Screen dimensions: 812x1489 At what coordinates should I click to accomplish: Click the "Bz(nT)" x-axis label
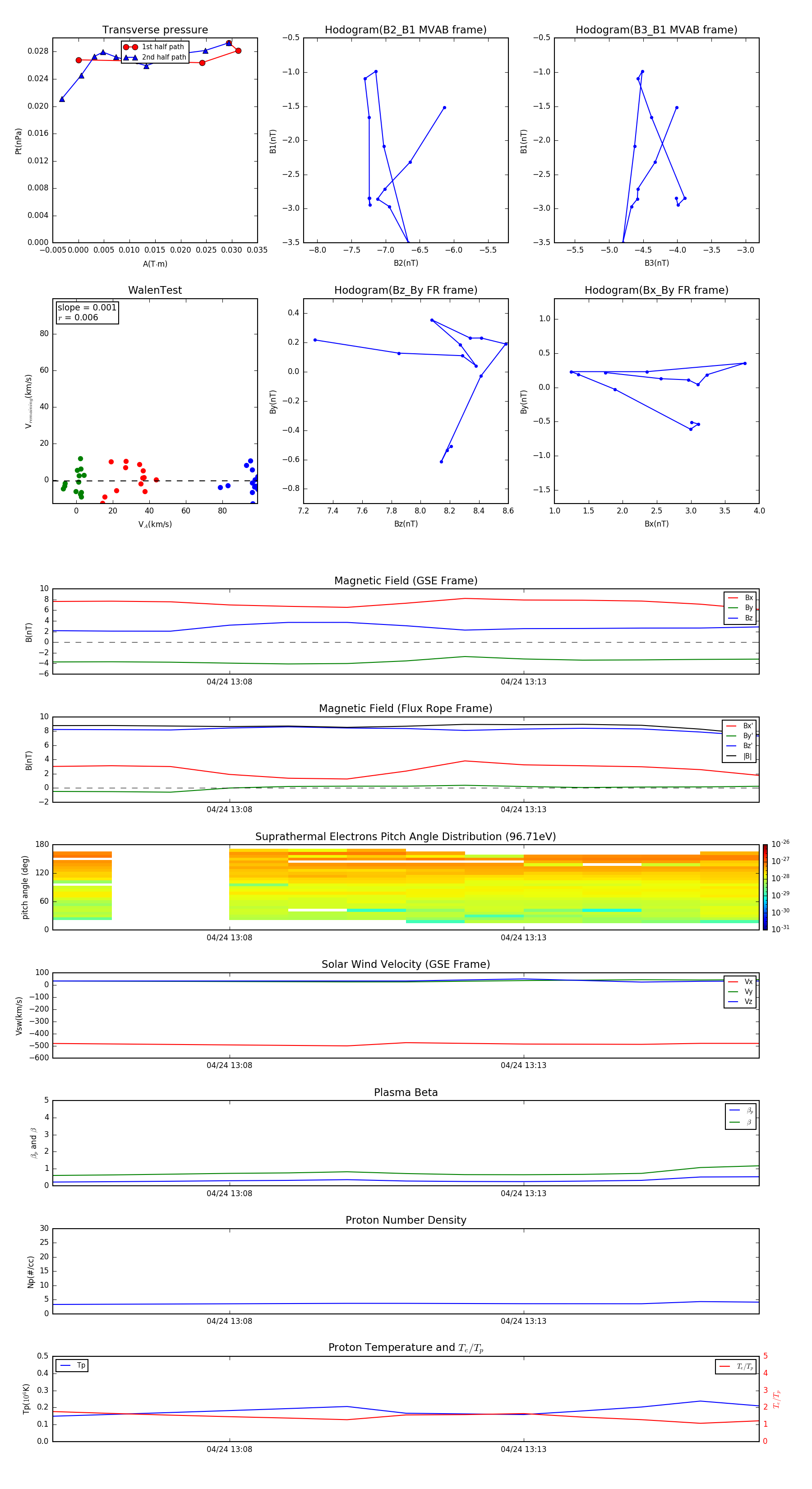(406, 524)
